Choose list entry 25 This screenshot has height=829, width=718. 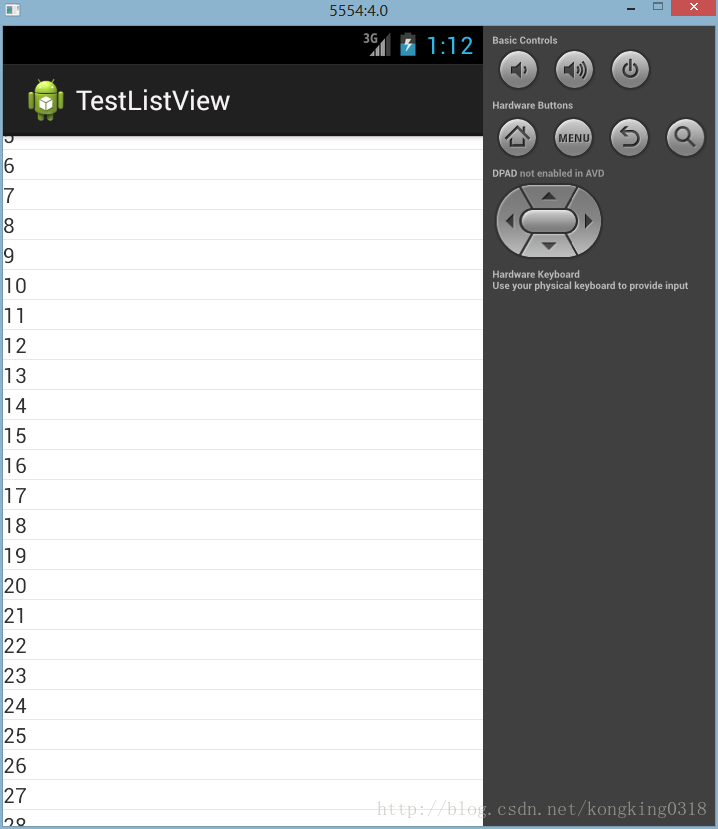click(243, 735)
